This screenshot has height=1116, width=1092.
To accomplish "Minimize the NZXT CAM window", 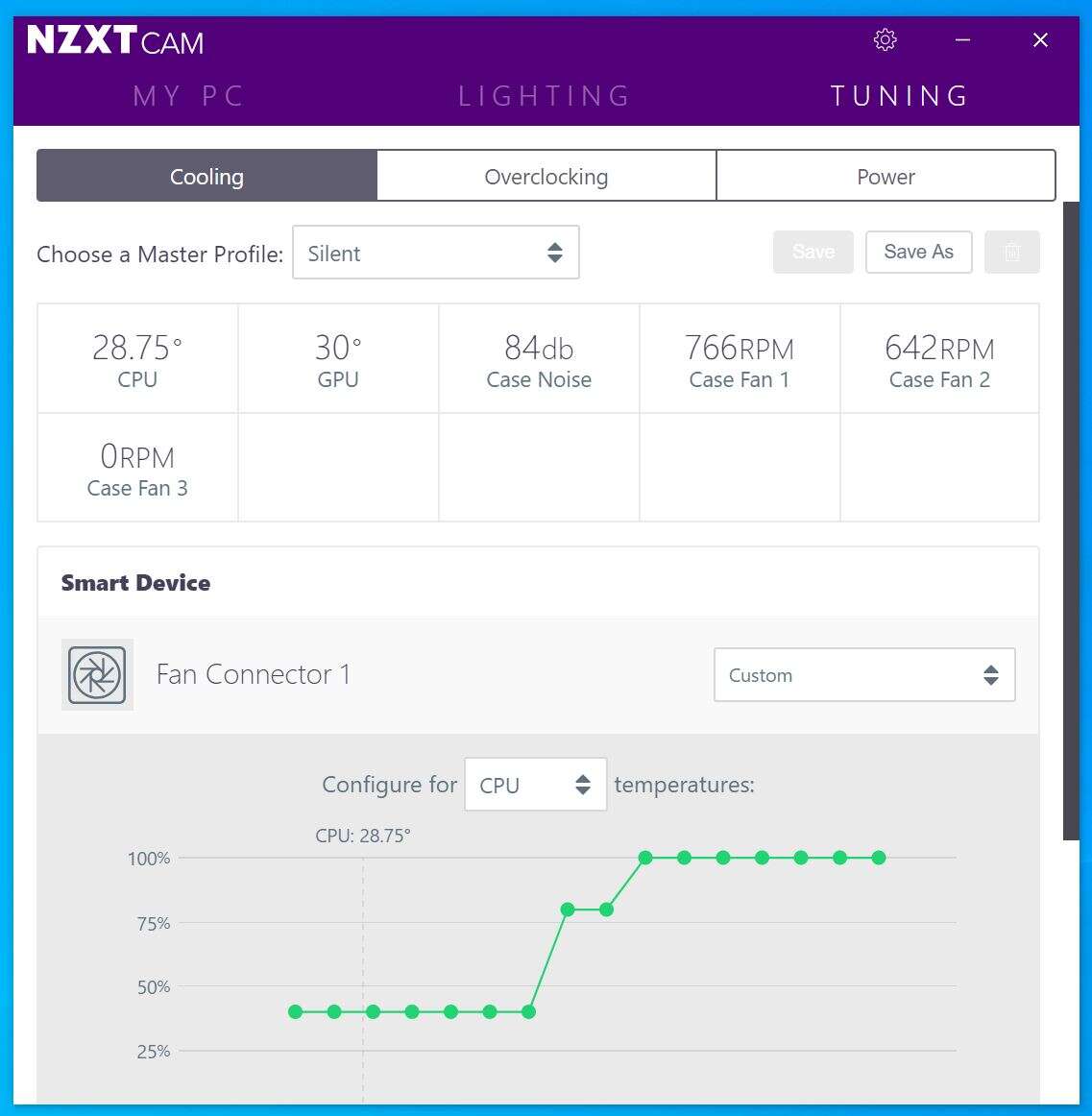I will 962,40.
